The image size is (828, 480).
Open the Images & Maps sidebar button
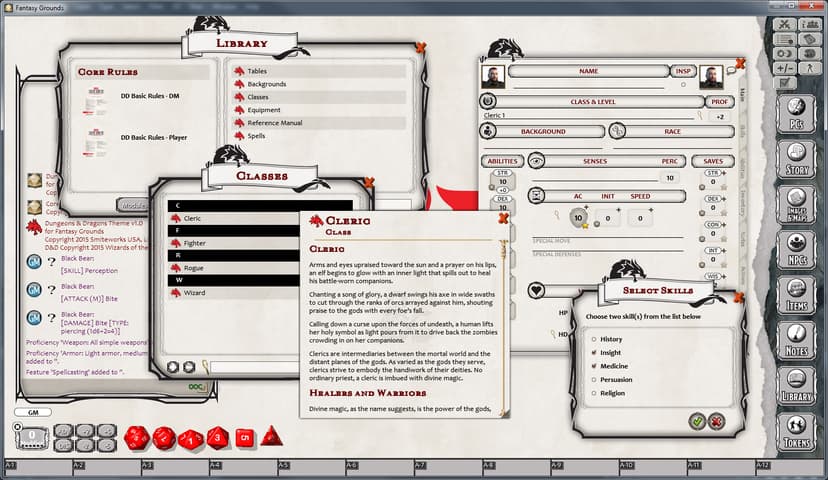coord(796,204)
